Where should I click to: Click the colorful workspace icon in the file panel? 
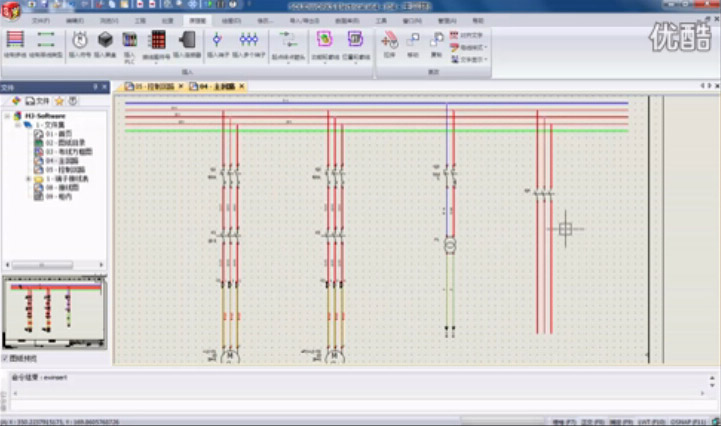click(x=16, y=100)
